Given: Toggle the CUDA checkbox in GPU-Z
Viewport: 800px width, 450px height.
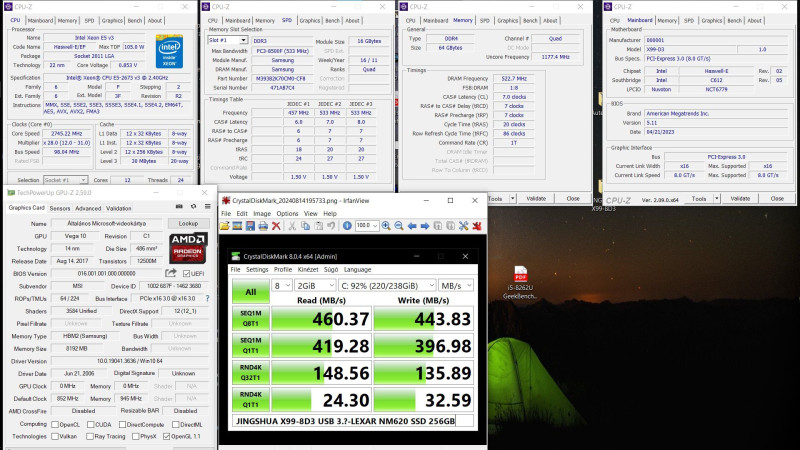Looking at the screenshot, I should tap(90, 424).
